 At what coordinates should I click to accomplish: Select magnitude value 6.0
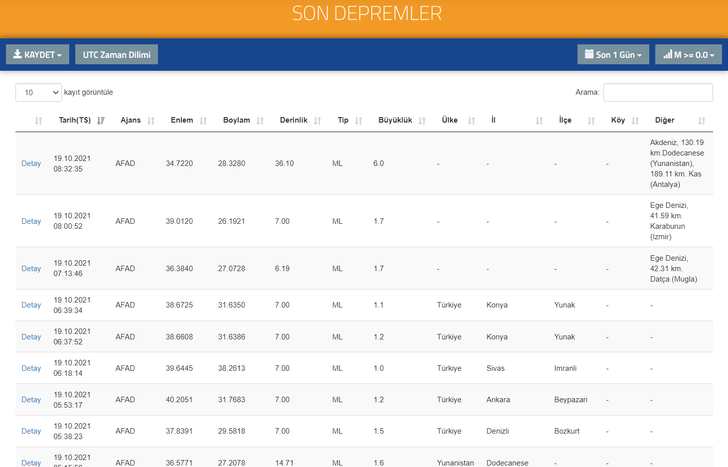[x=378, y=163]
